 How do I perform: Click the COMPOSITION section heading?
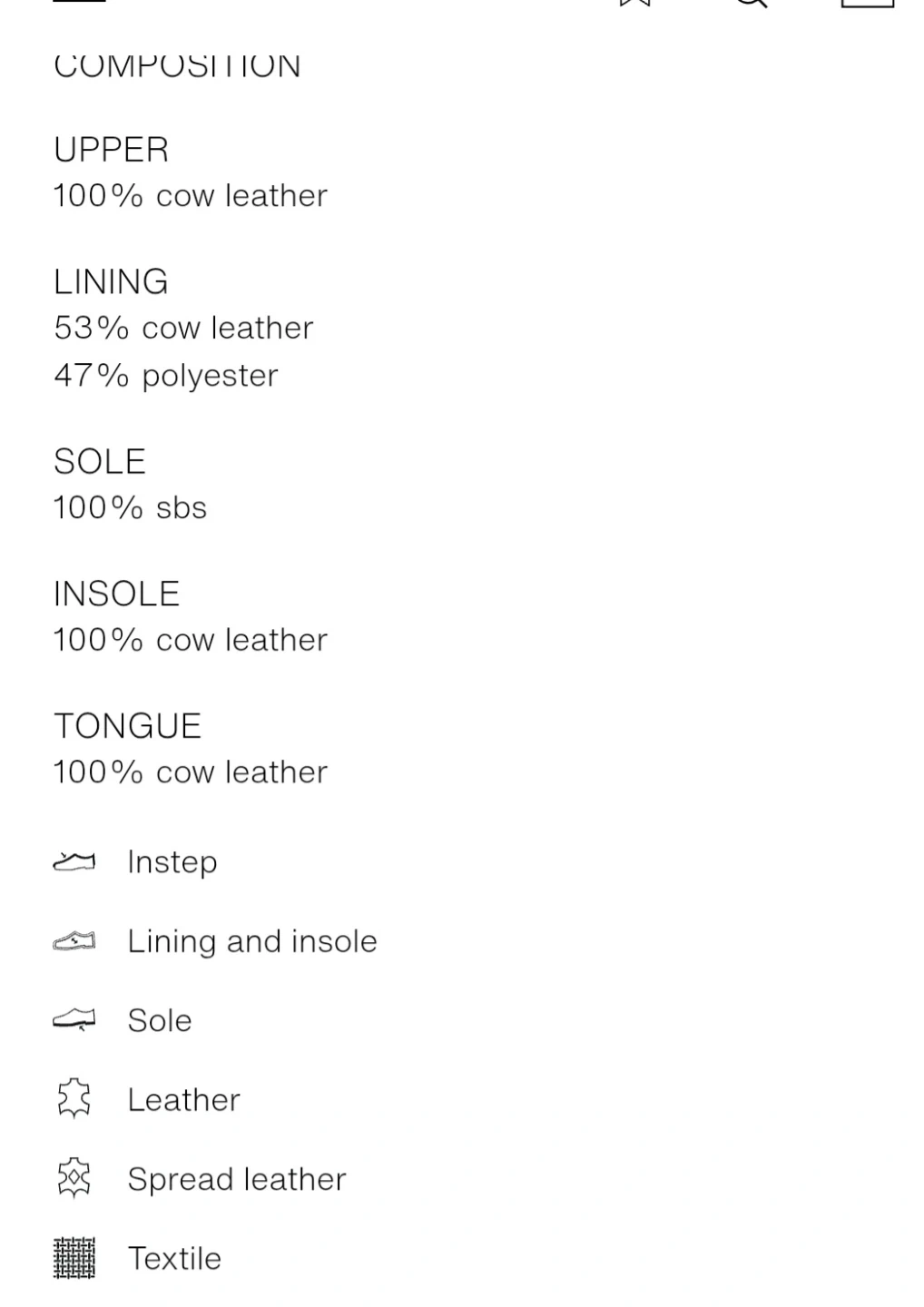[177, 67]
